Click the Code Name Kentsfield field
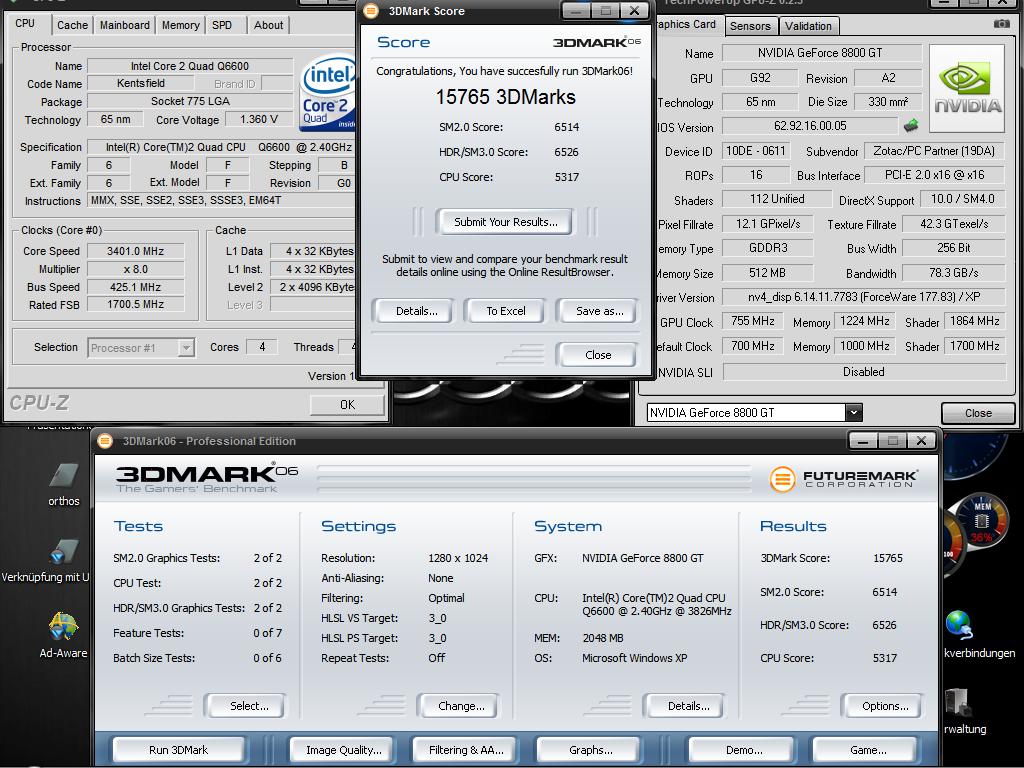 [140, 83]
